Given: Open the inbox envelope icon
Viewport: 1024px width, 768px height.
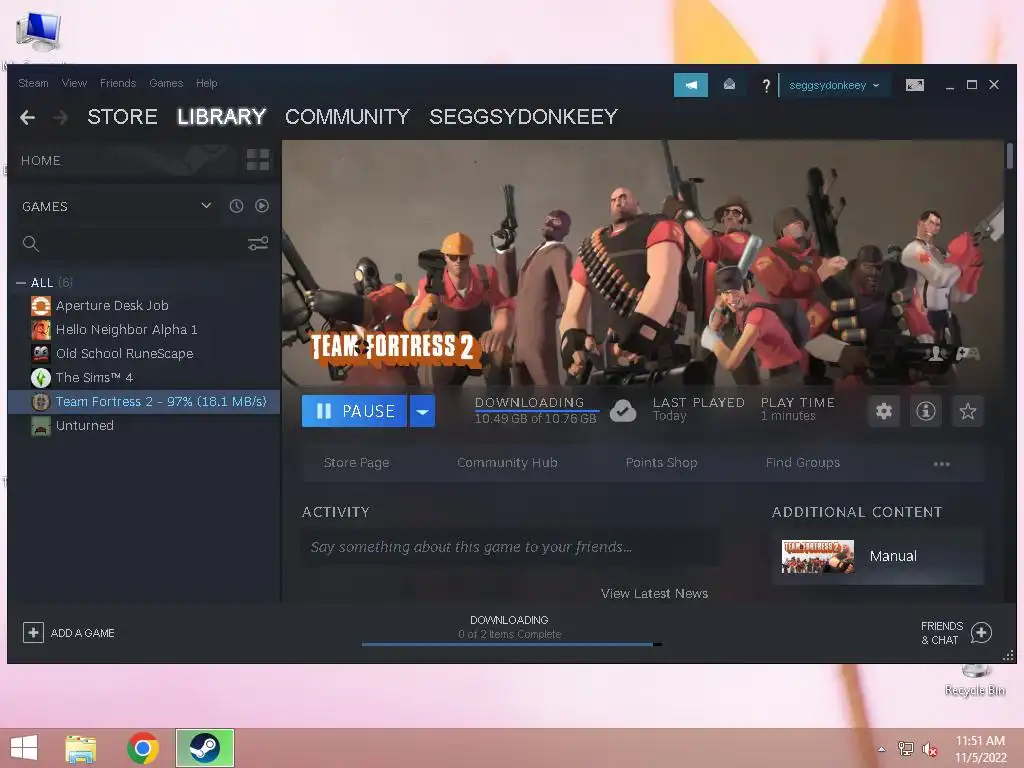Looking at the screenshot, I should (729, 85).
